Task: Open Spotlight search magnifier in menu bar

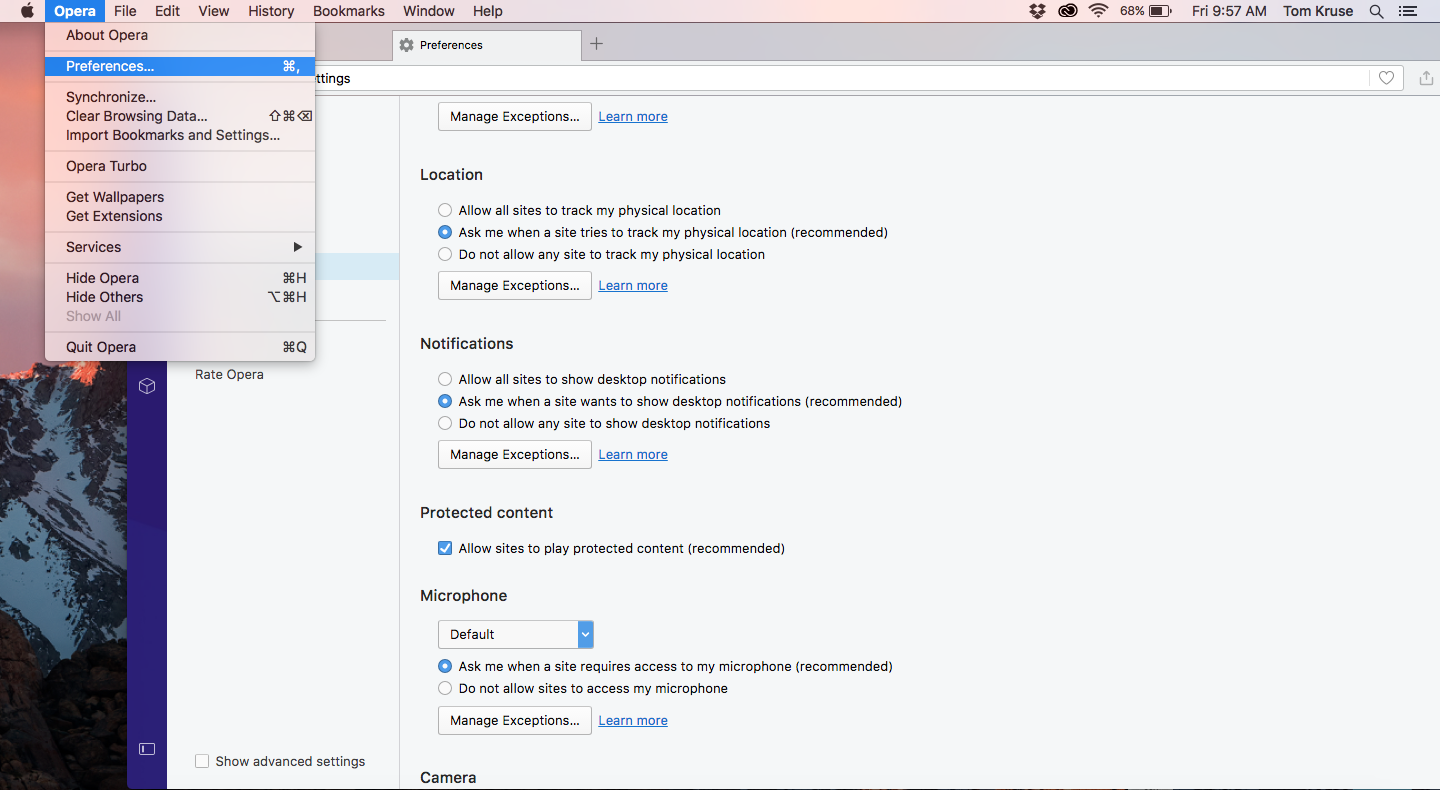Action: coord(1376,11)
